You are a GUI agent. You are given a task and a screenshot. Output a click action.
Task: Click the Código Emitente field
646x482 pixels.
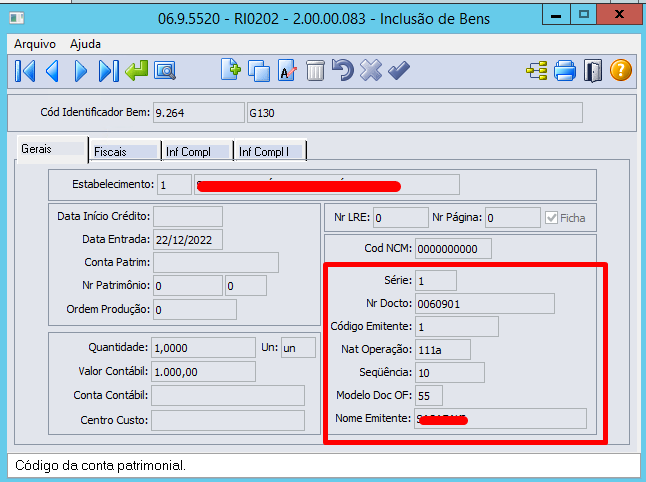click(457, 327)
